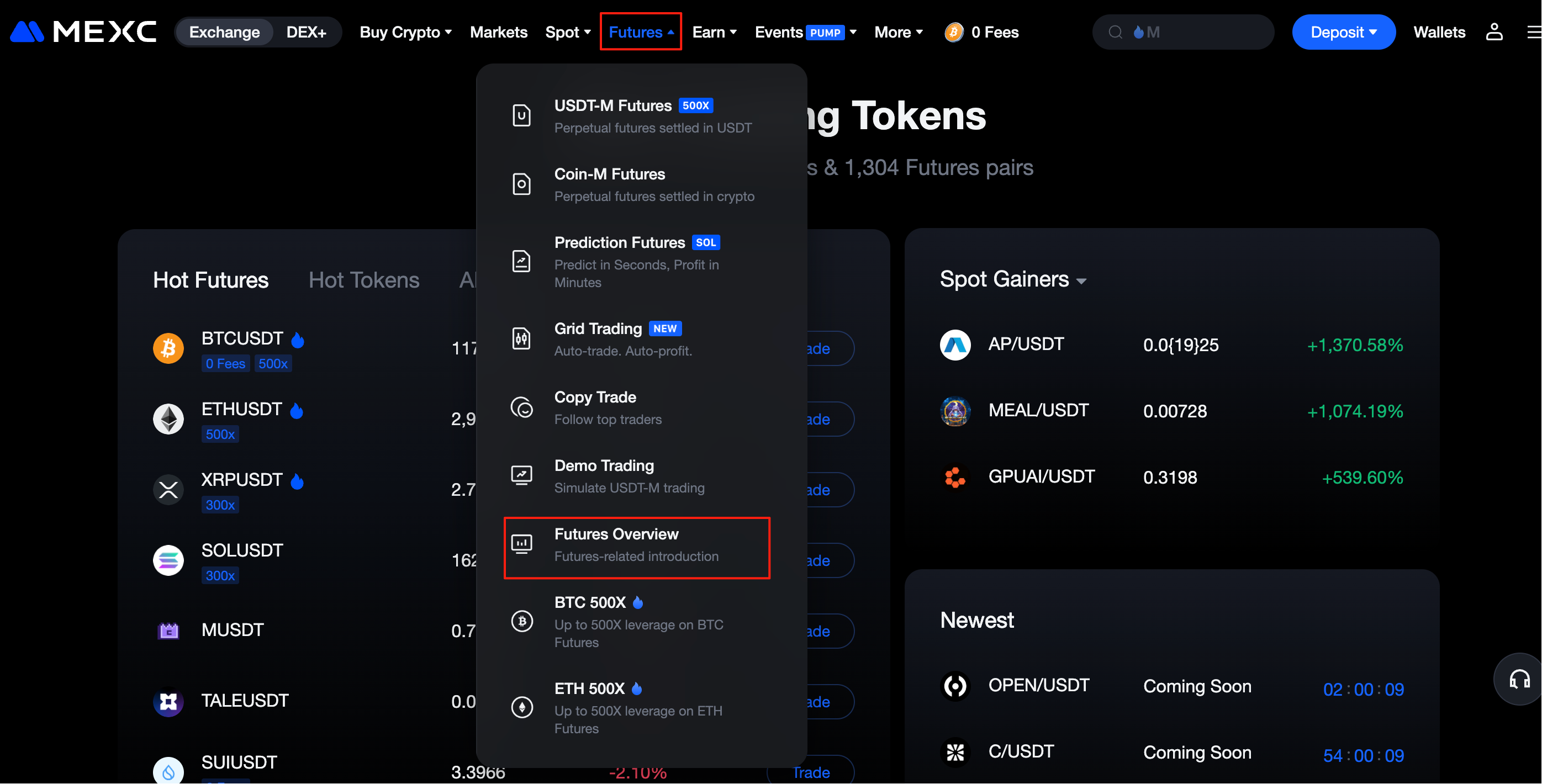Click the Bitcoin coin icon beside BTCUSDT
Image resolution: width=1542 pixels, height=784 pixels.
click(168, 348)
